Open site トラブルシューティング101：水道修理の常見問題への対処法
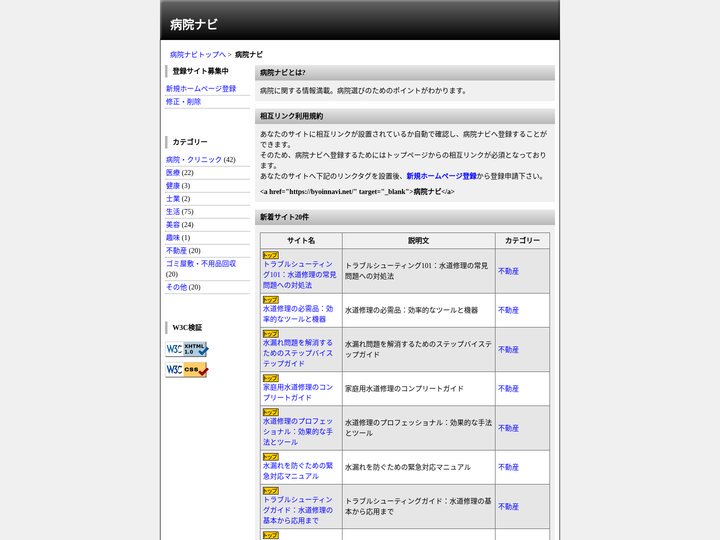The width and height of the screenshot is (720, 540). click(x=299, y=275)
